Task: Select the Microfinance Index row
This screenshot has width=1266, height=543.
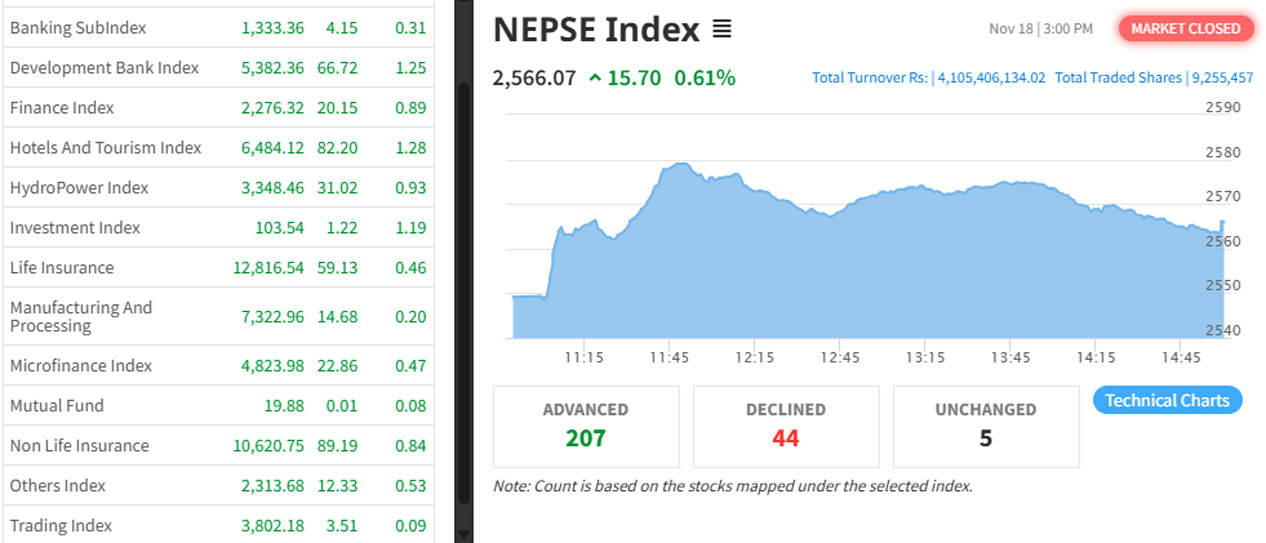Action: point(81,366)
